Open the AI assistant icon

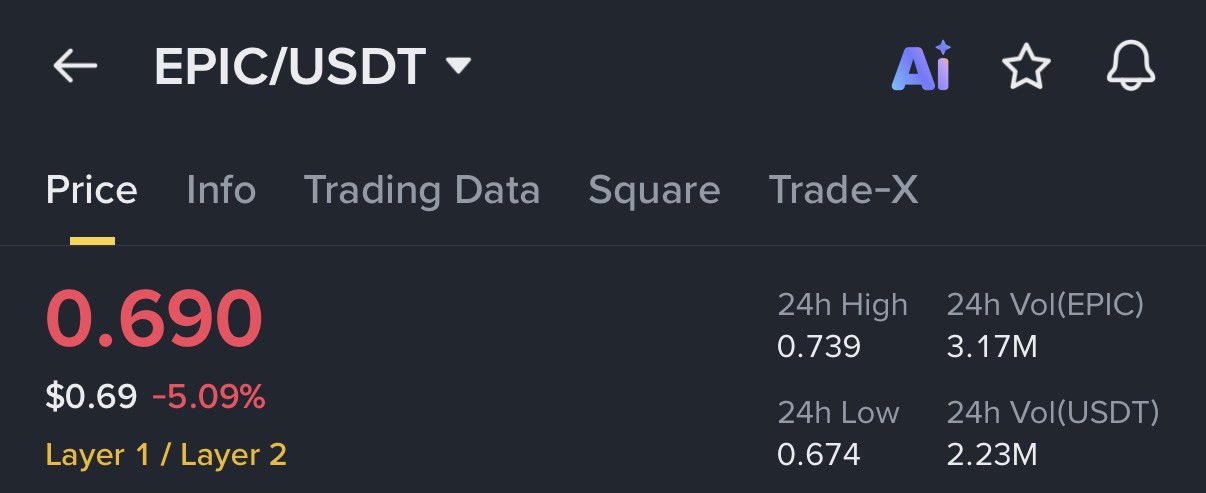point(920,68)
